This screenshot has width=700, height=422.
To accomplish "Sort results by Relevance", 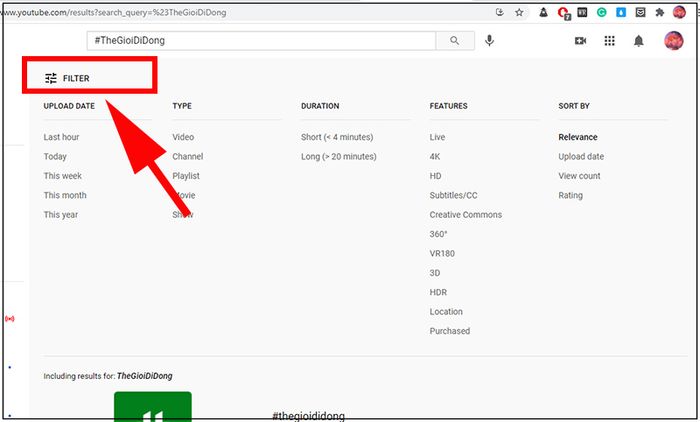I will point(578,137).
